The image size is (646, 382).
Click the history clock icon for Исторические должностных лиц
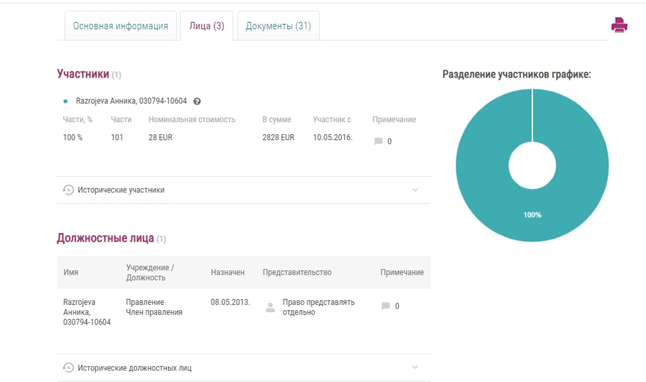tap(68, 368)
